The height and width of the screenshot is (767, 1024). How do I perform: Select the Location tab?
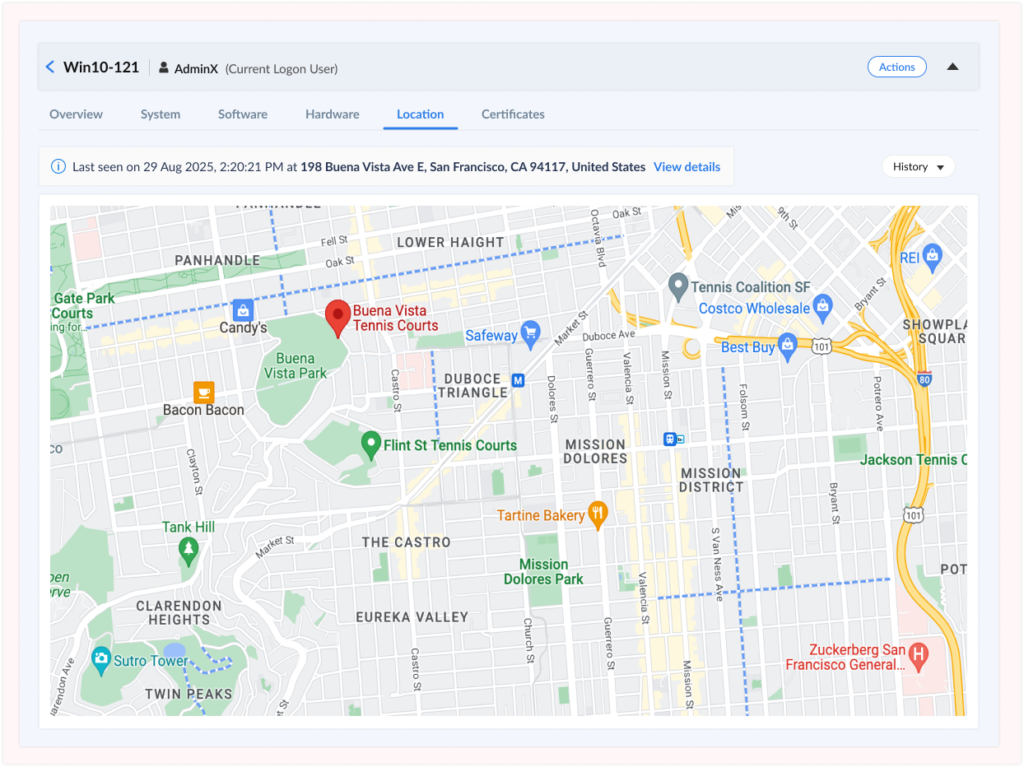[420, 114]
